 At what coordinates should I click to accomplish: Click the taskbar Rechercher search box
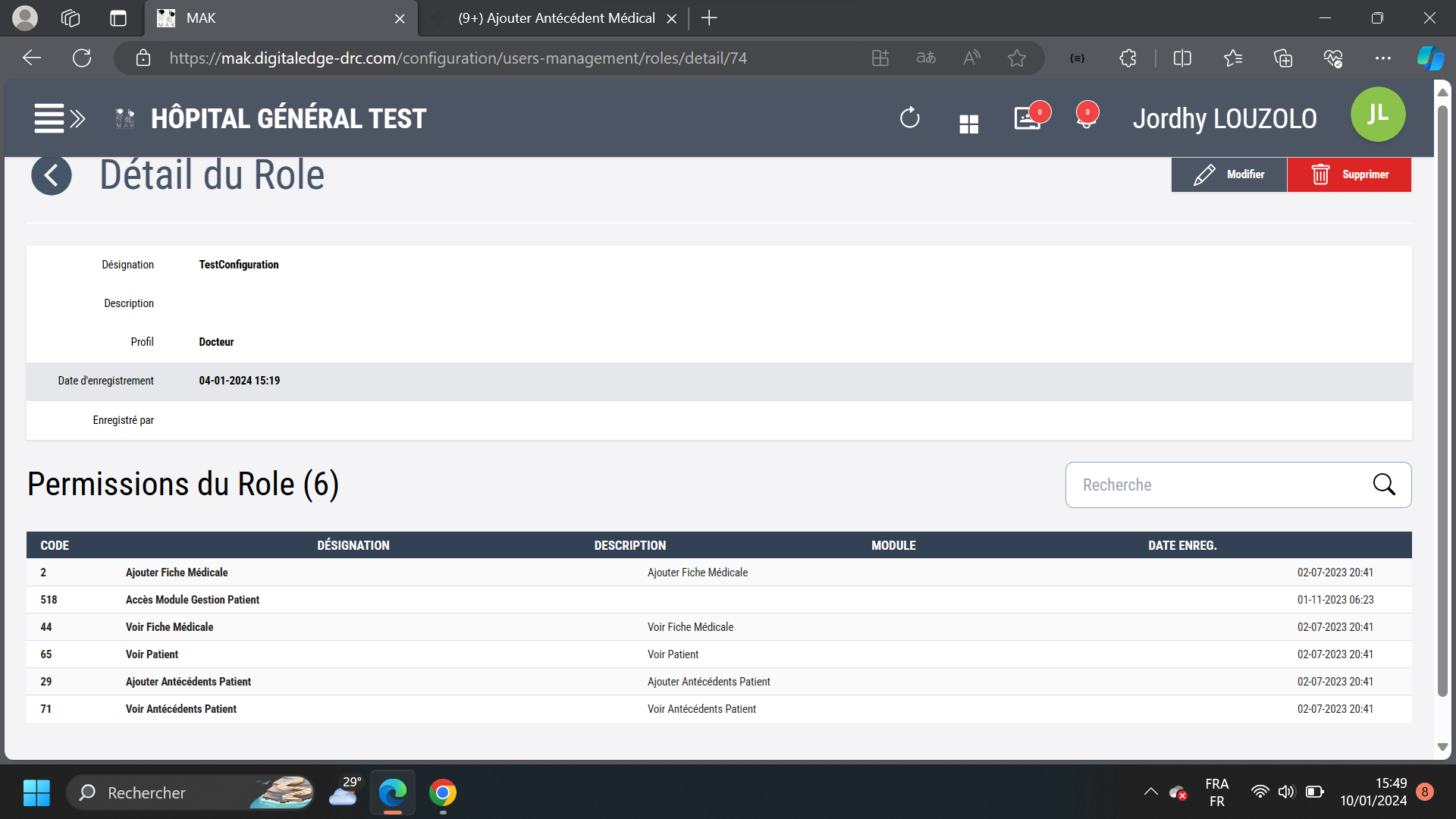click(x=190, y=793)
